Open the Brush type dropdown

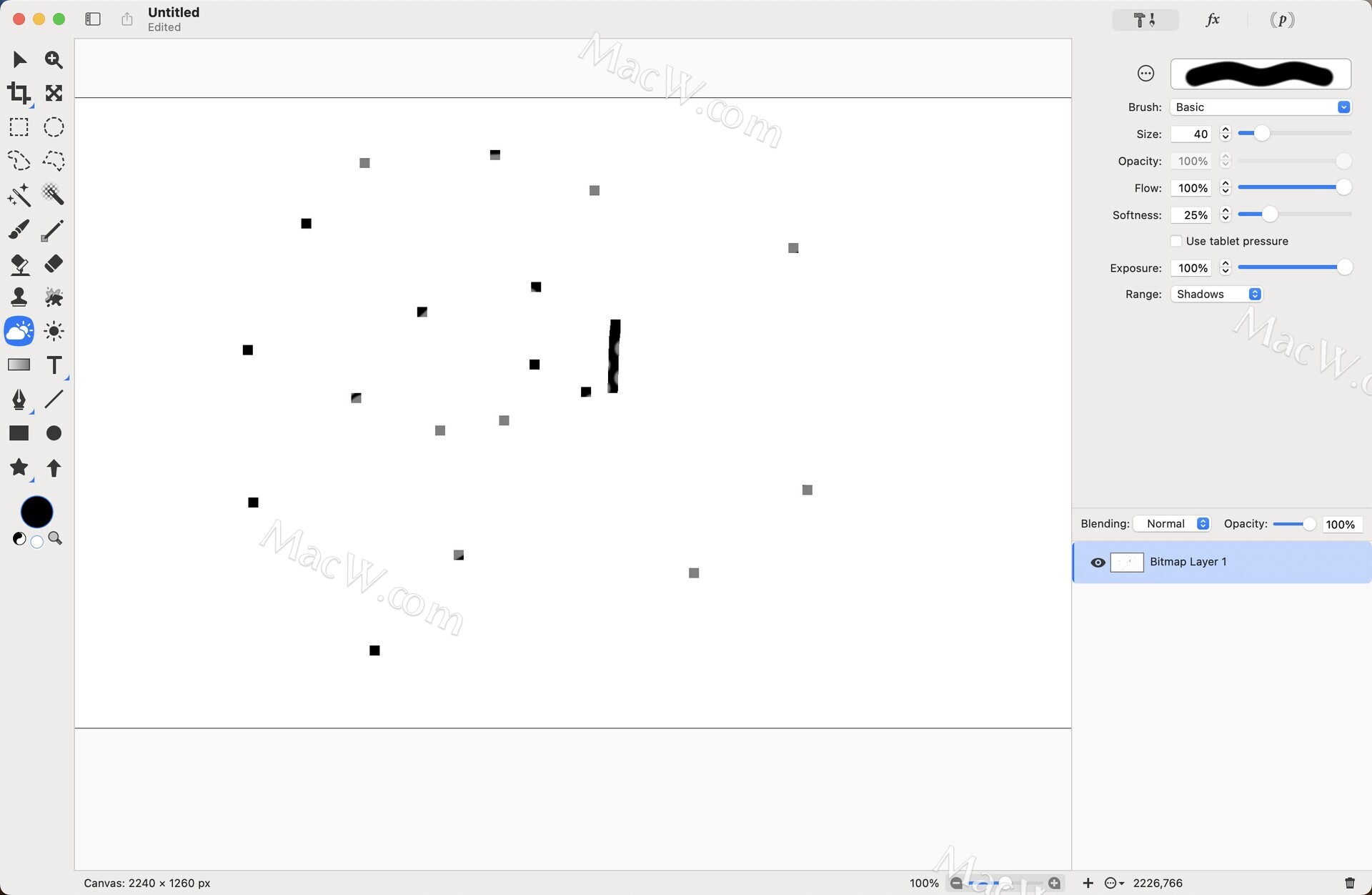(1261, 107)
